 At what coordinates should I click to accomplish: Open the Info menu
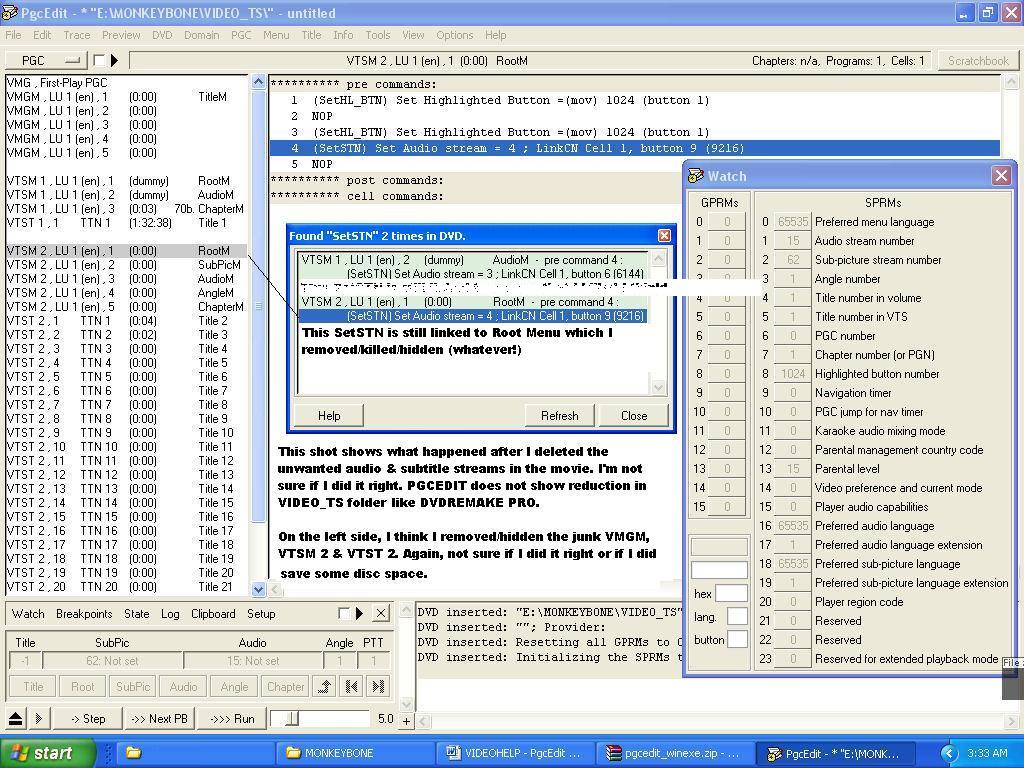[x=343, y=35]
